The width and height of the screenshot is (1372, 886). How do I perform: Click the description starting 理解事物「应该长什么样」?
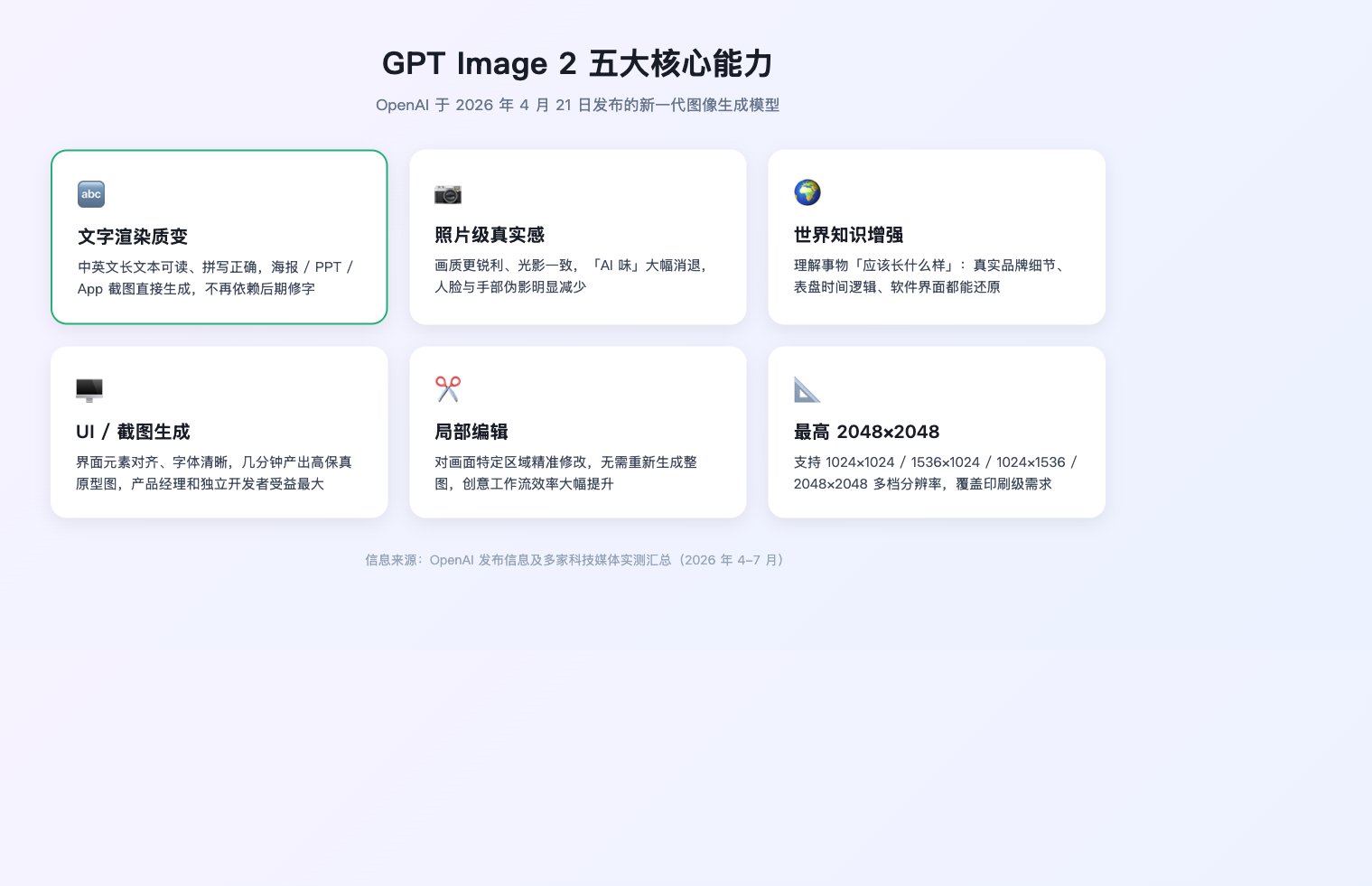pyautogui.click(x=931, y=276)
